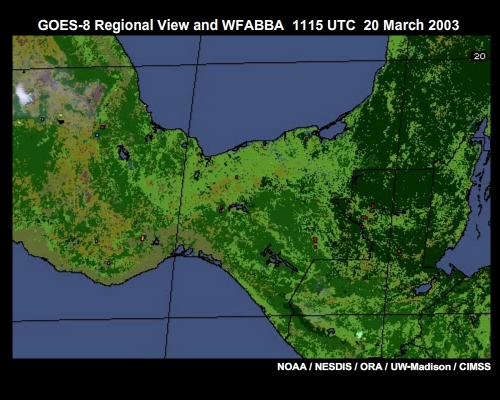Click the cyan fire pixel marker on the map
The width and height of the screenshot is (500, 400).
97,135
